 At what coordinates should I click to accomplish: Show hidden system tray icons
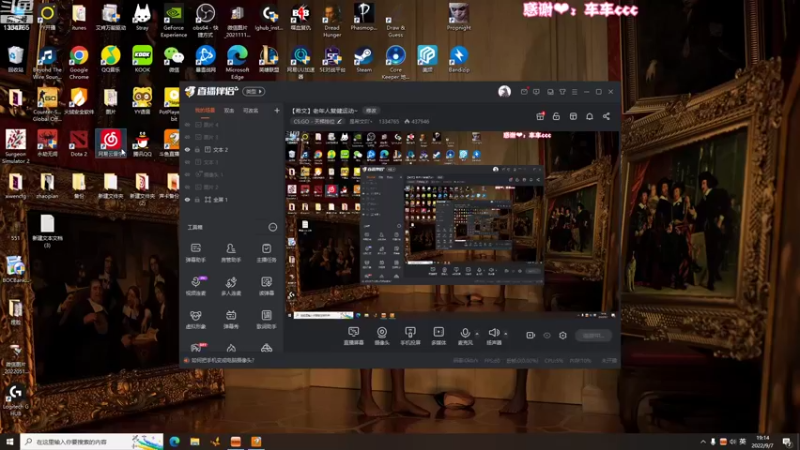(x=703, y=441)
